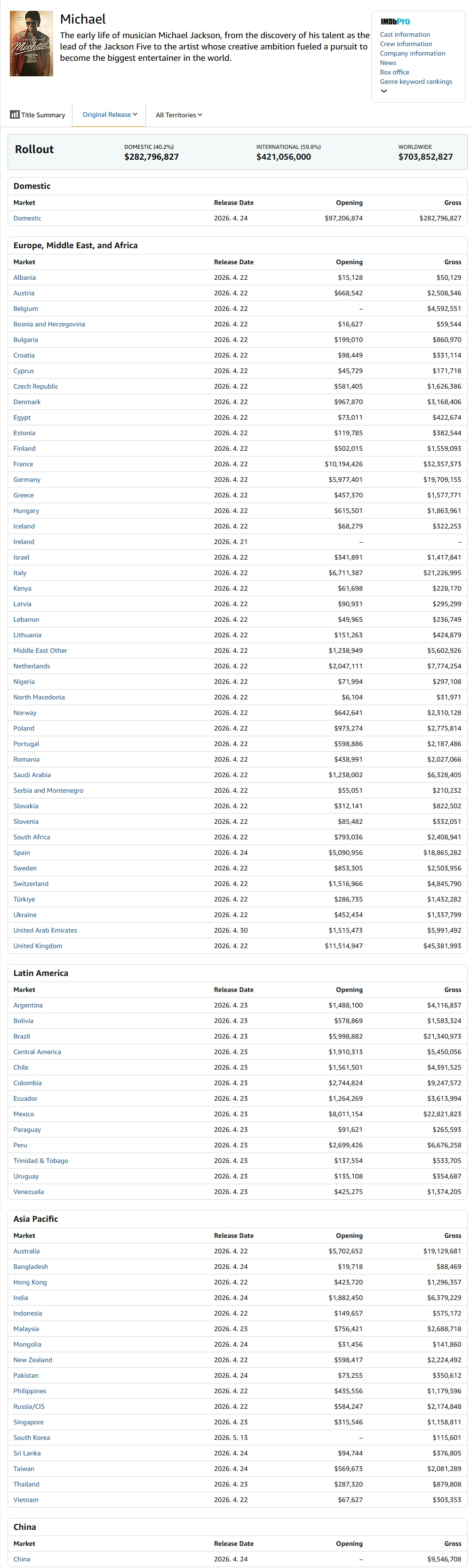Click France opening value $10,194,426
Screen dimensions: 471x1568
343,464
